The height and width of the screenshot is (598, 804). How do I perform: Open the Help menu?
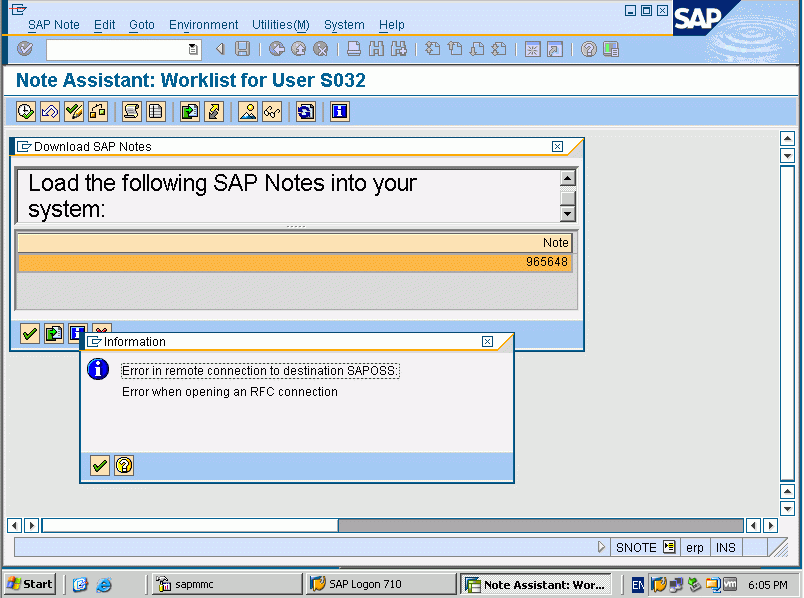pyautogui.click(x=392, y=25)
